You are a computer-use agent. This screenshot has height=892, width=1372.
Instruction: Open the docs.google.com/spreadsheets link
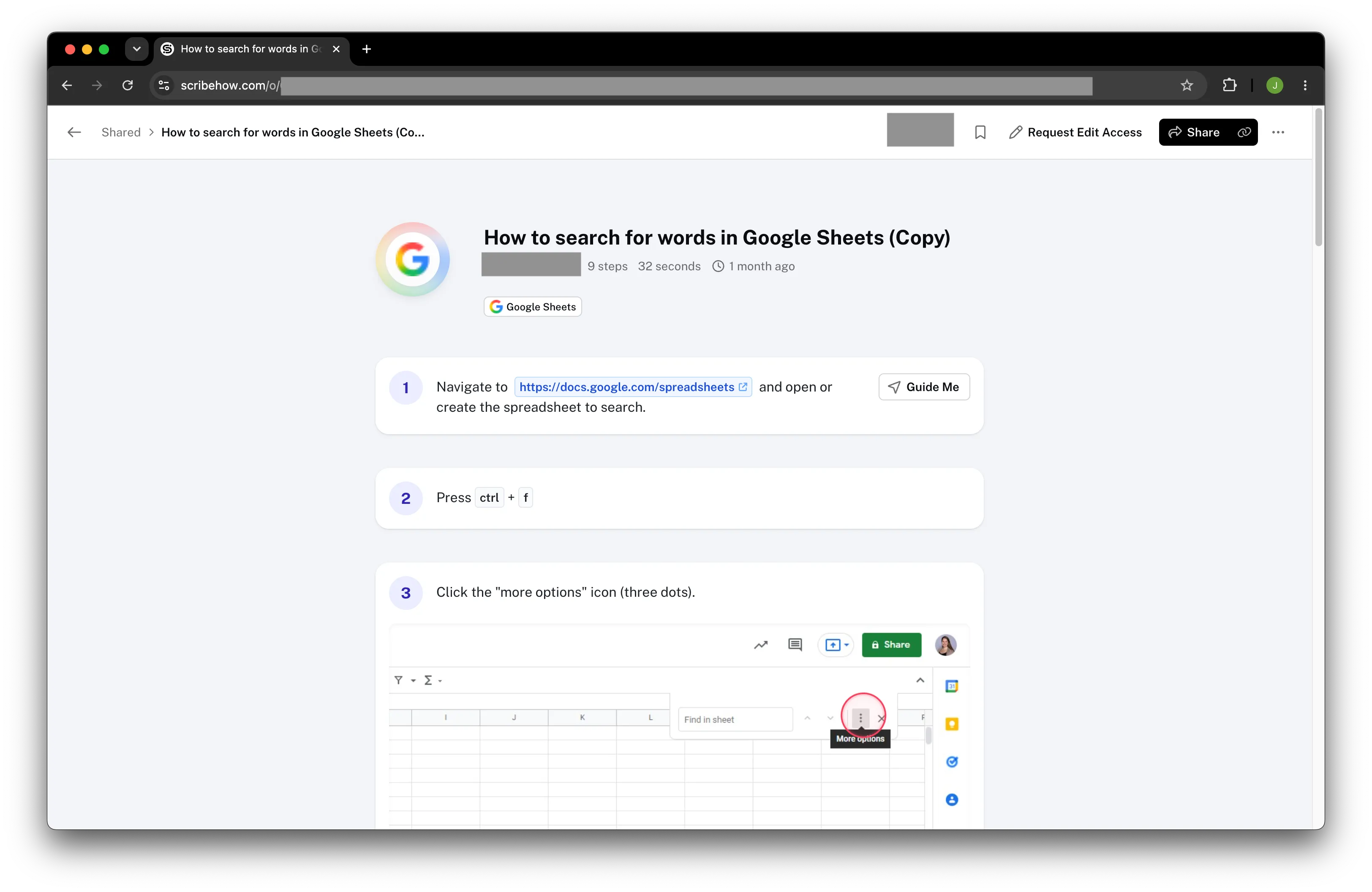(x=633, y=387)
